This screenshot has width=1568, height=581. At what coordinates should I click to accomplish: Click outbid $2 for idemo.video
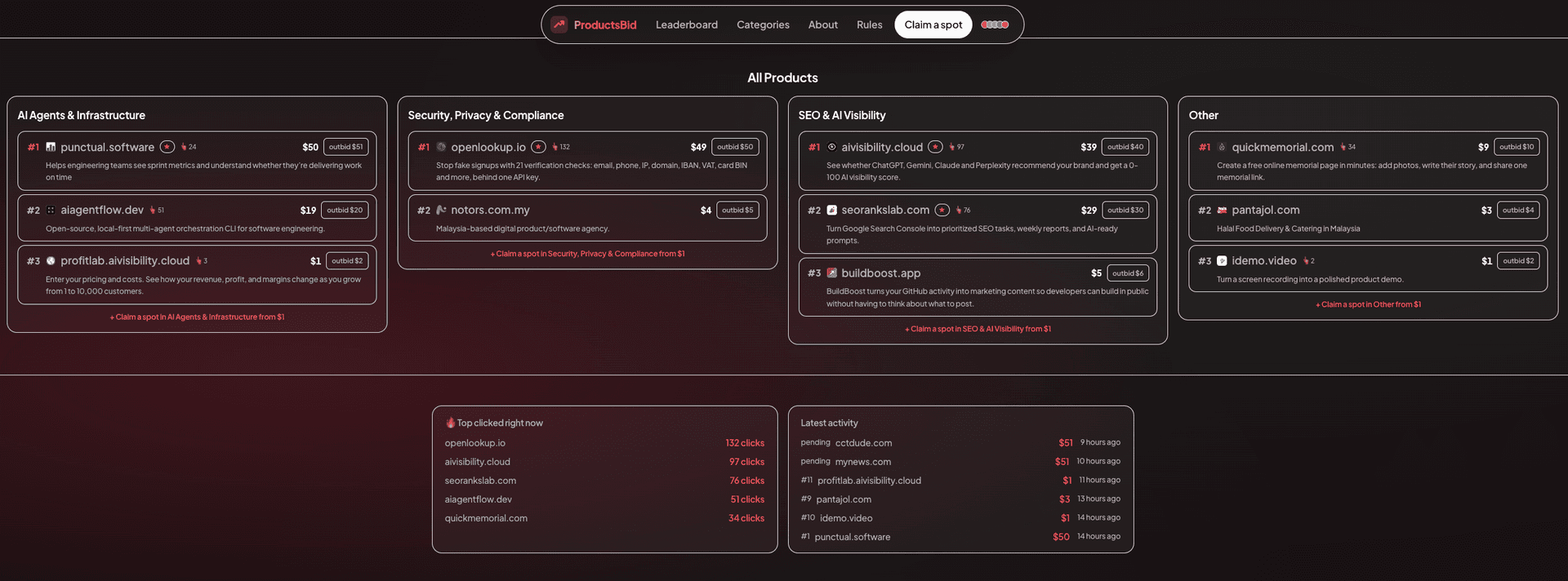click(1518, 261)
